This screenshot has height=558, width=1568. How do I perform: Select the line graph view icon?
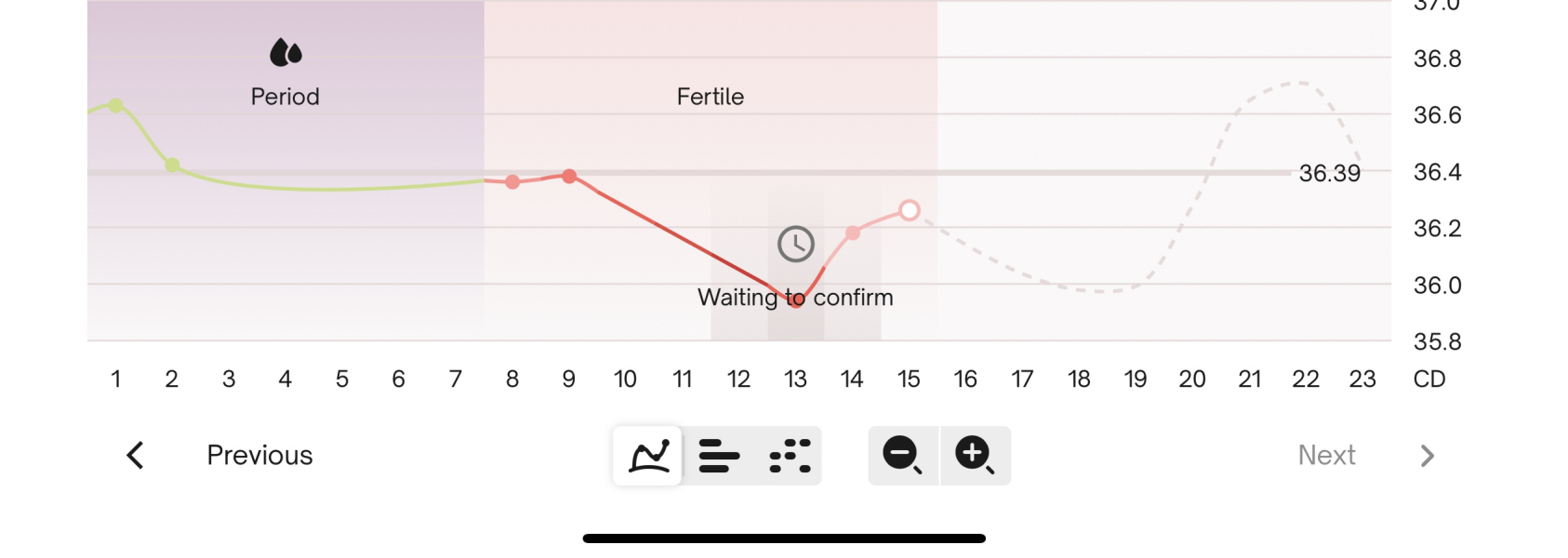[648, 456]
